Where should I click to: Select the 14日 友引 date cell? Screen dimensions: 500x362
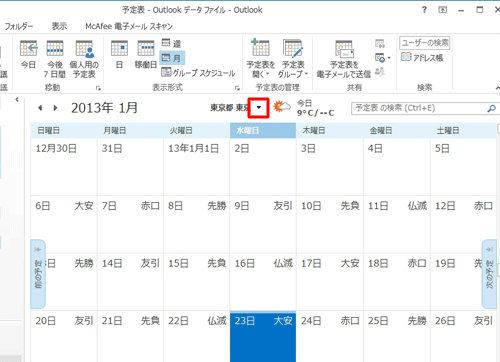coord(130,282)
